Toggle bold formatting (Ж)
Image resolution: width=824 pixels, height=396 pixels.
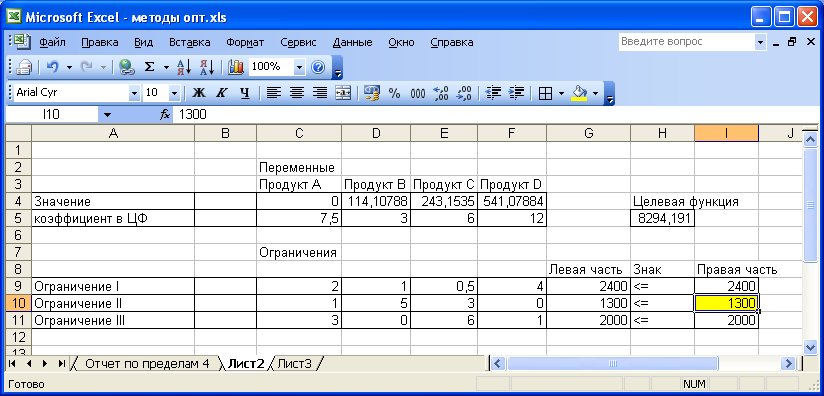tap(198, 93)
